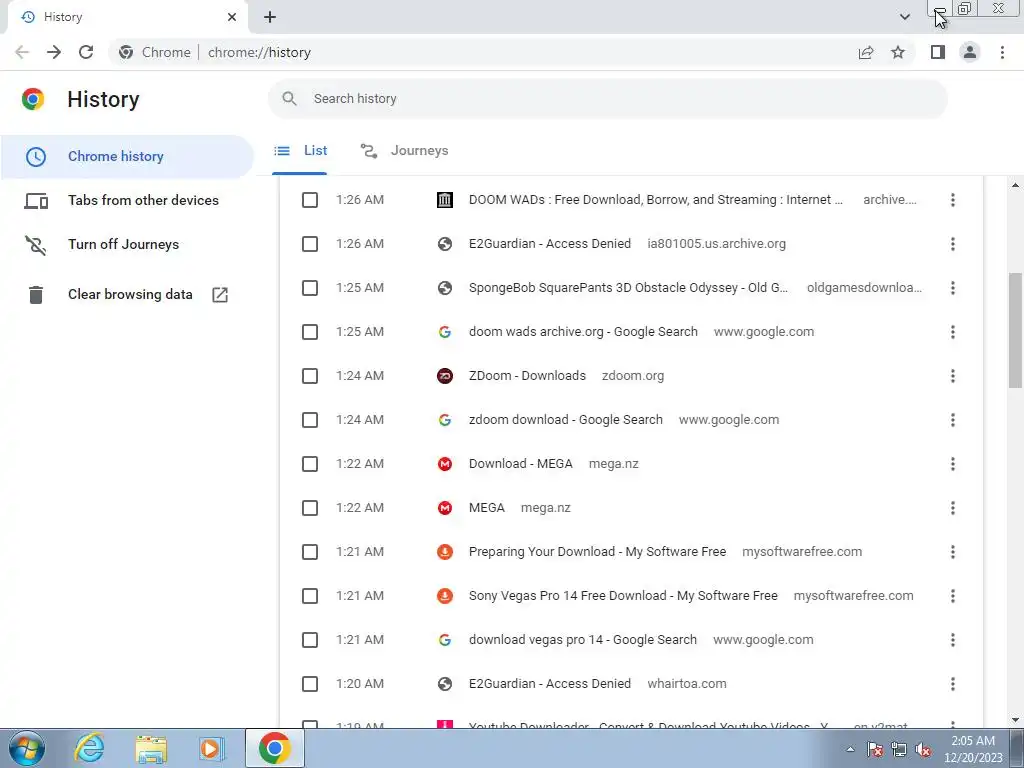Check the Preparing Your Download checkbox

310,552
